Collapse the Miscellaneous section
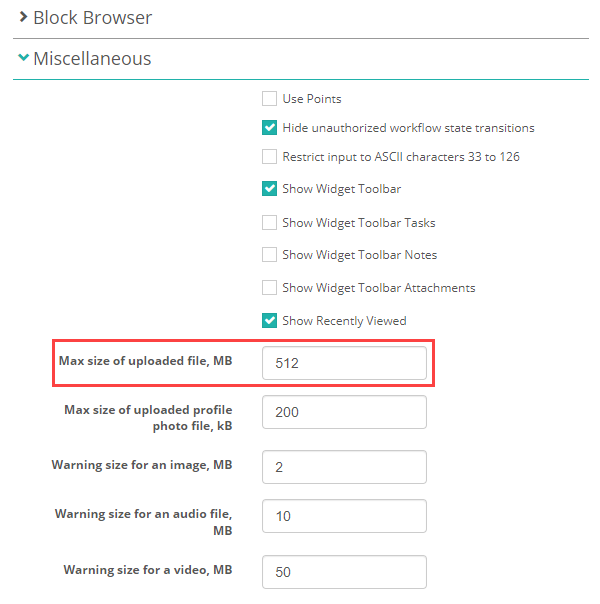600x604 pixels. pyautogui.click(x=92, y=59)
